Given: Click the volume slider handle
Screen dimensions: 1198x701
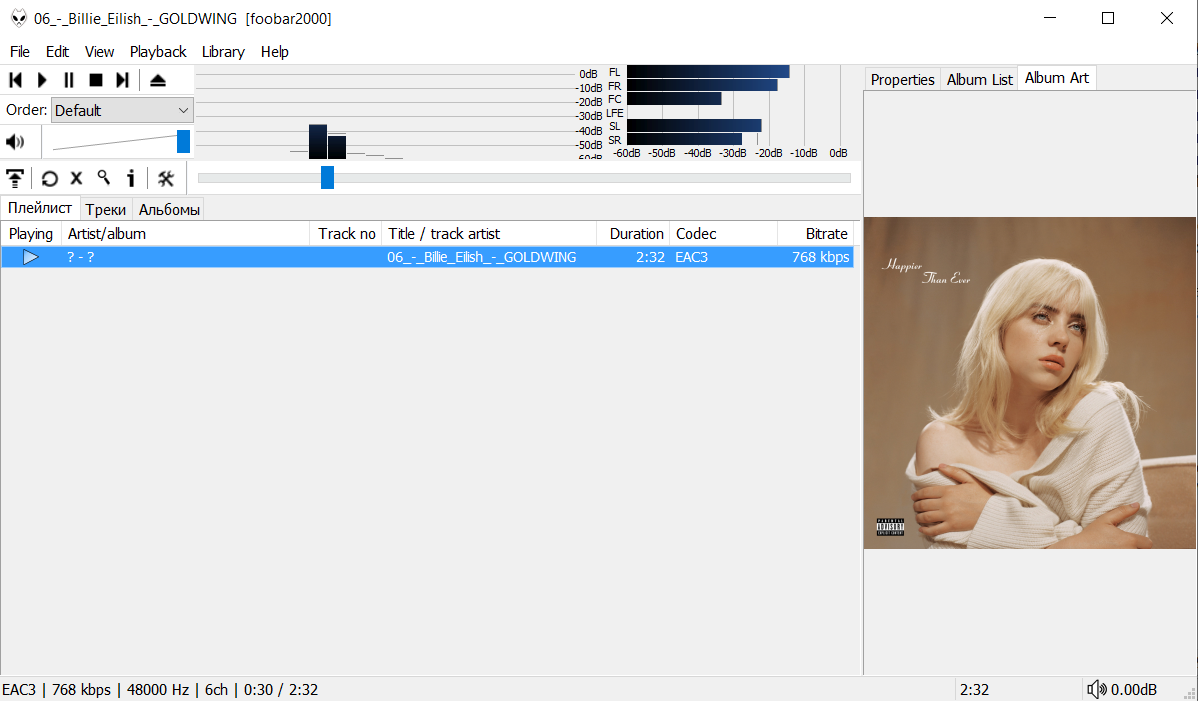Looking at the screenshot, I should (183, 141).
